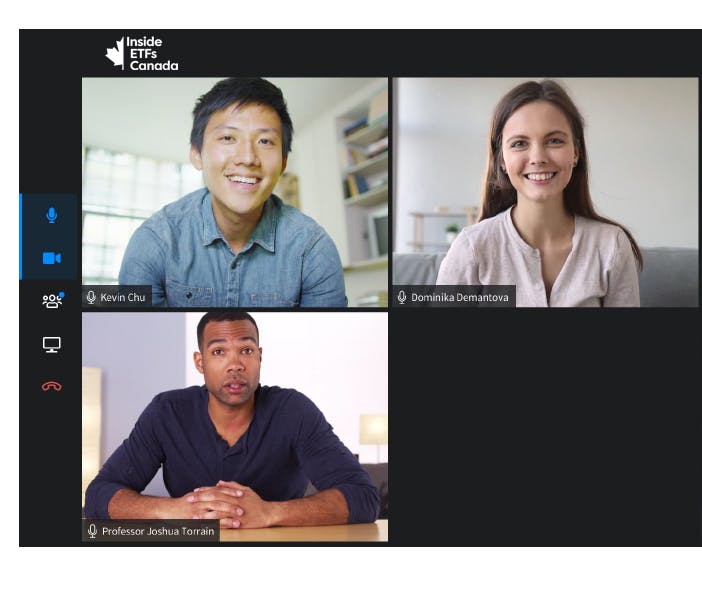This screenshot has height=602, width=702.
Task: Focus Kevin Chu's video tile
Action: coord(235,192)
